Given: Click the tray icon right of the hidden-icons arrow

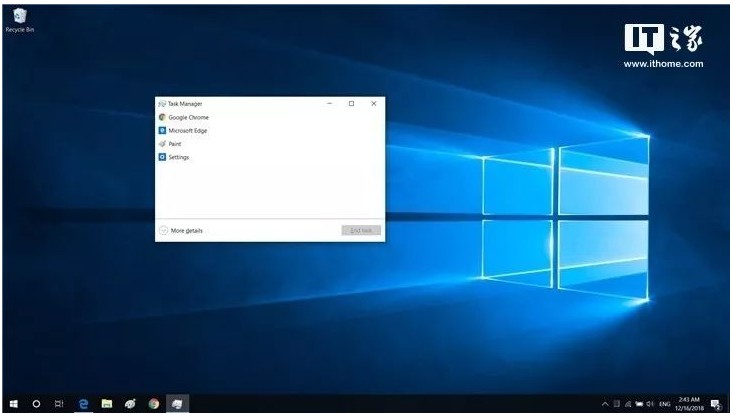Looking at the screenshot, I should (617, 404).
